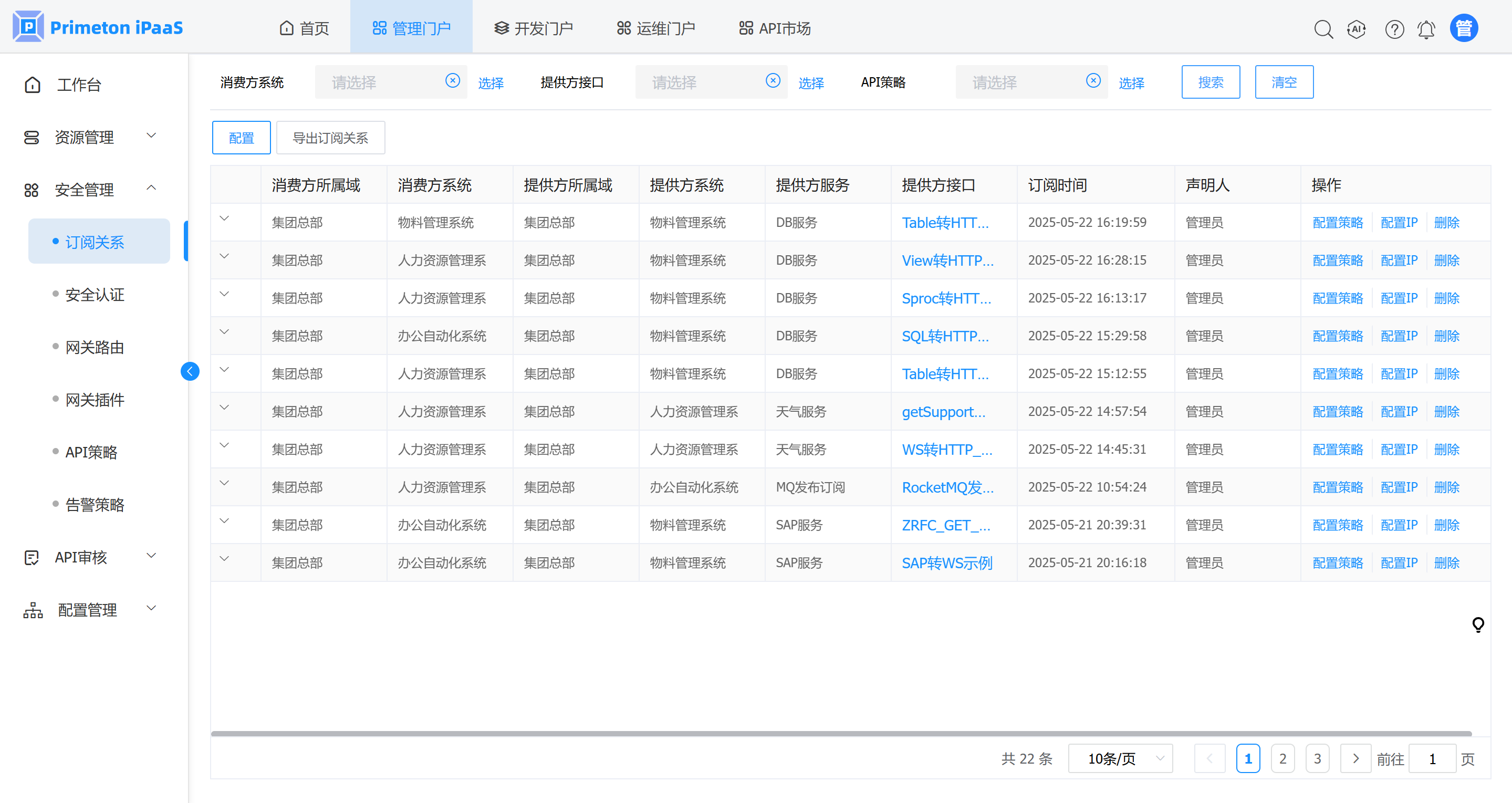Screen dimensions: 1512x803
Task: Open 安全认证 in the sidebar
Action: click(95, 295)
